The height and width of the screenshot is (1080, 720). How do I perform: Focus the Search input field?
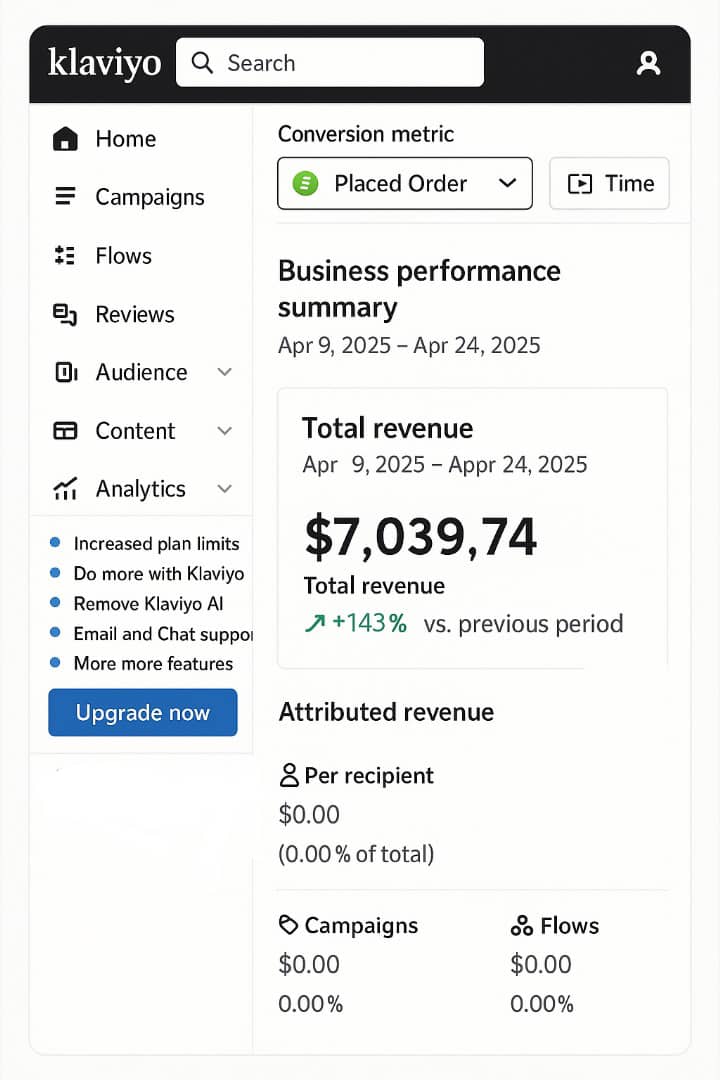click(x=329, y=62)
